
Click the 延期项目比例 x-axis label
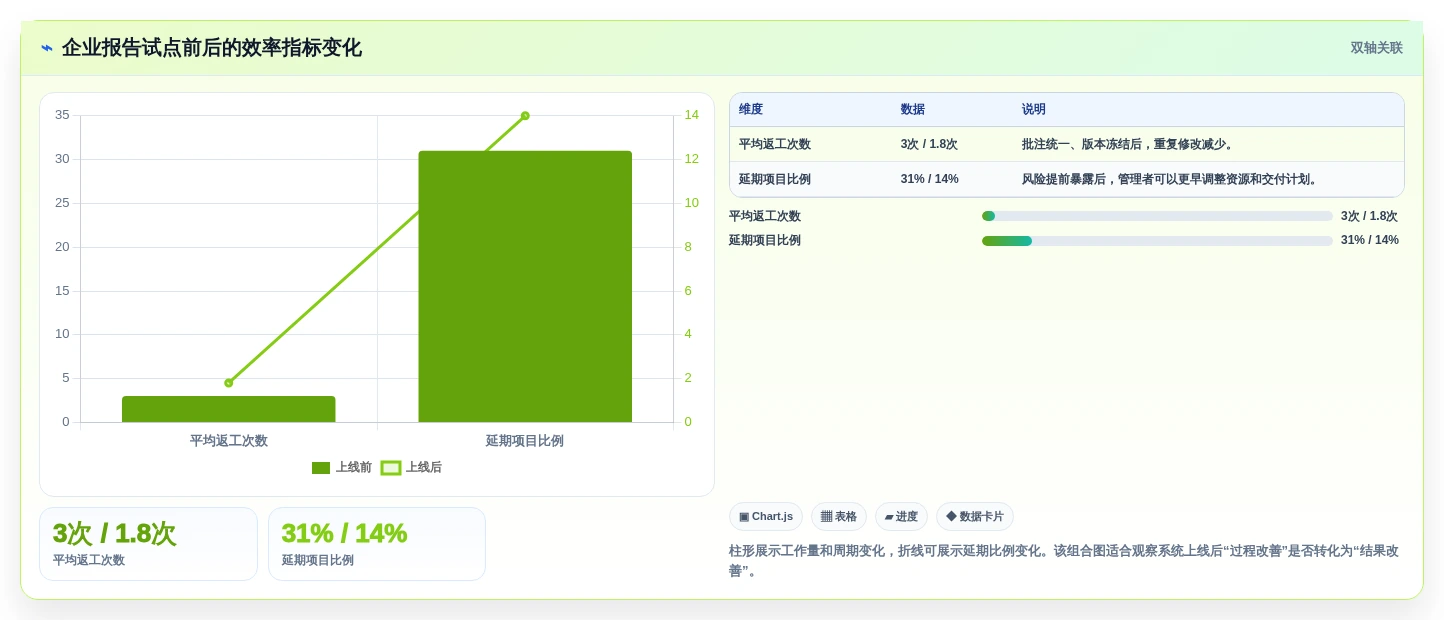[525, 441]
